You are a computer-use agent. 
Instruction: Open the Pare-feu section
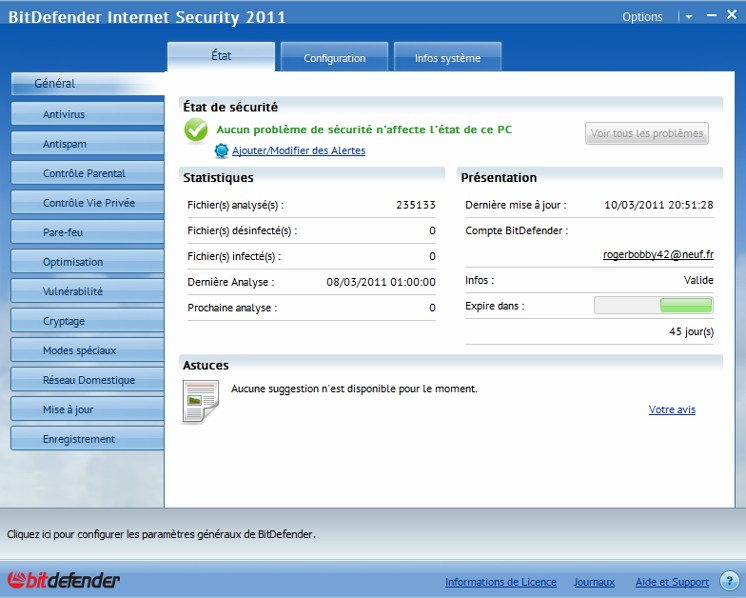[88, 232]
